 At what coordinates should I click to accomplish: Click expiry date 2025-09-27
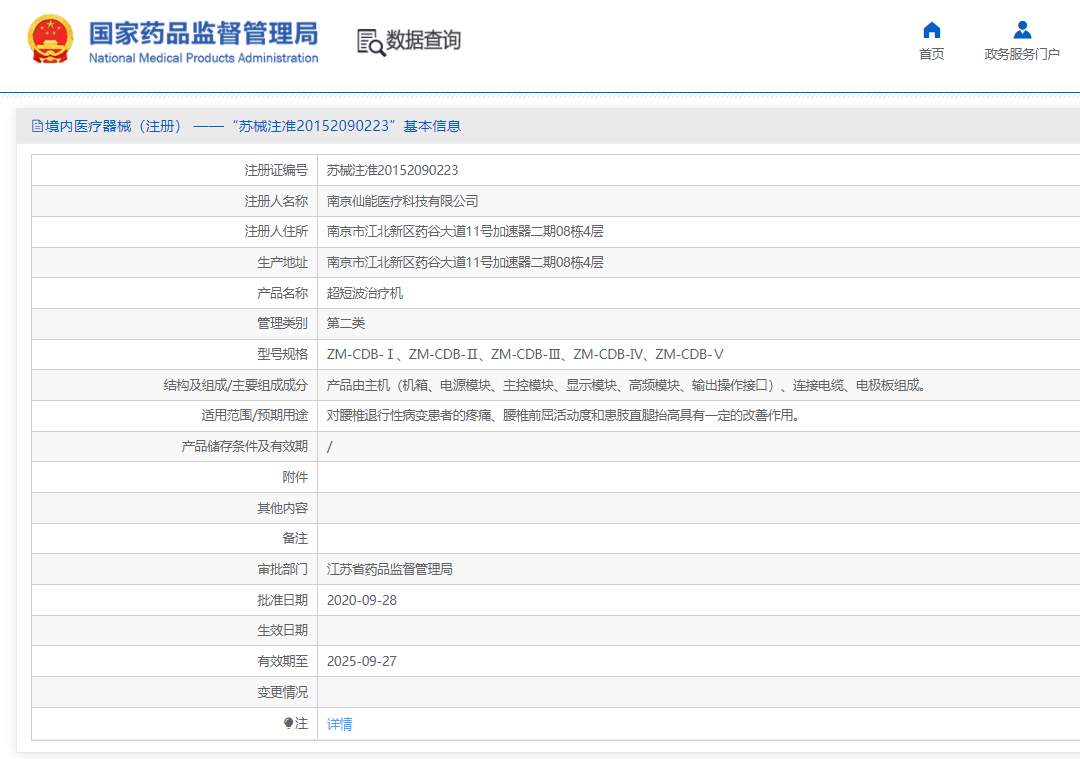point(362,661)
